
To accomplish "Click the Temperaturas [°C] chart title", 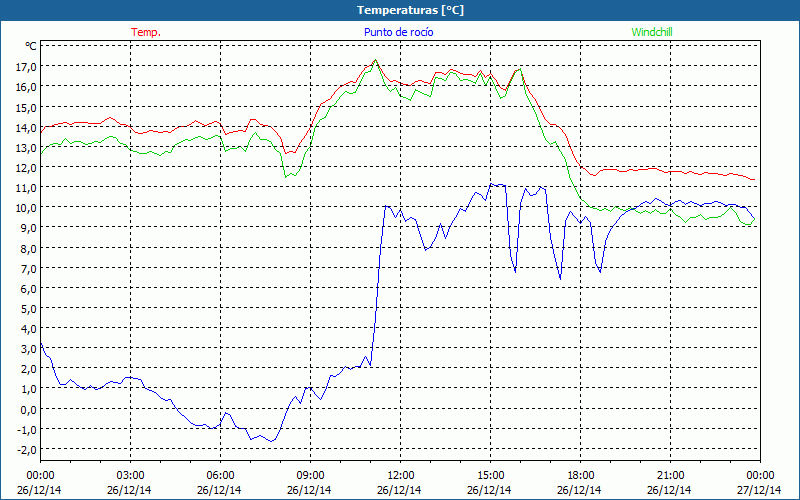I will [x=410, y=10].
